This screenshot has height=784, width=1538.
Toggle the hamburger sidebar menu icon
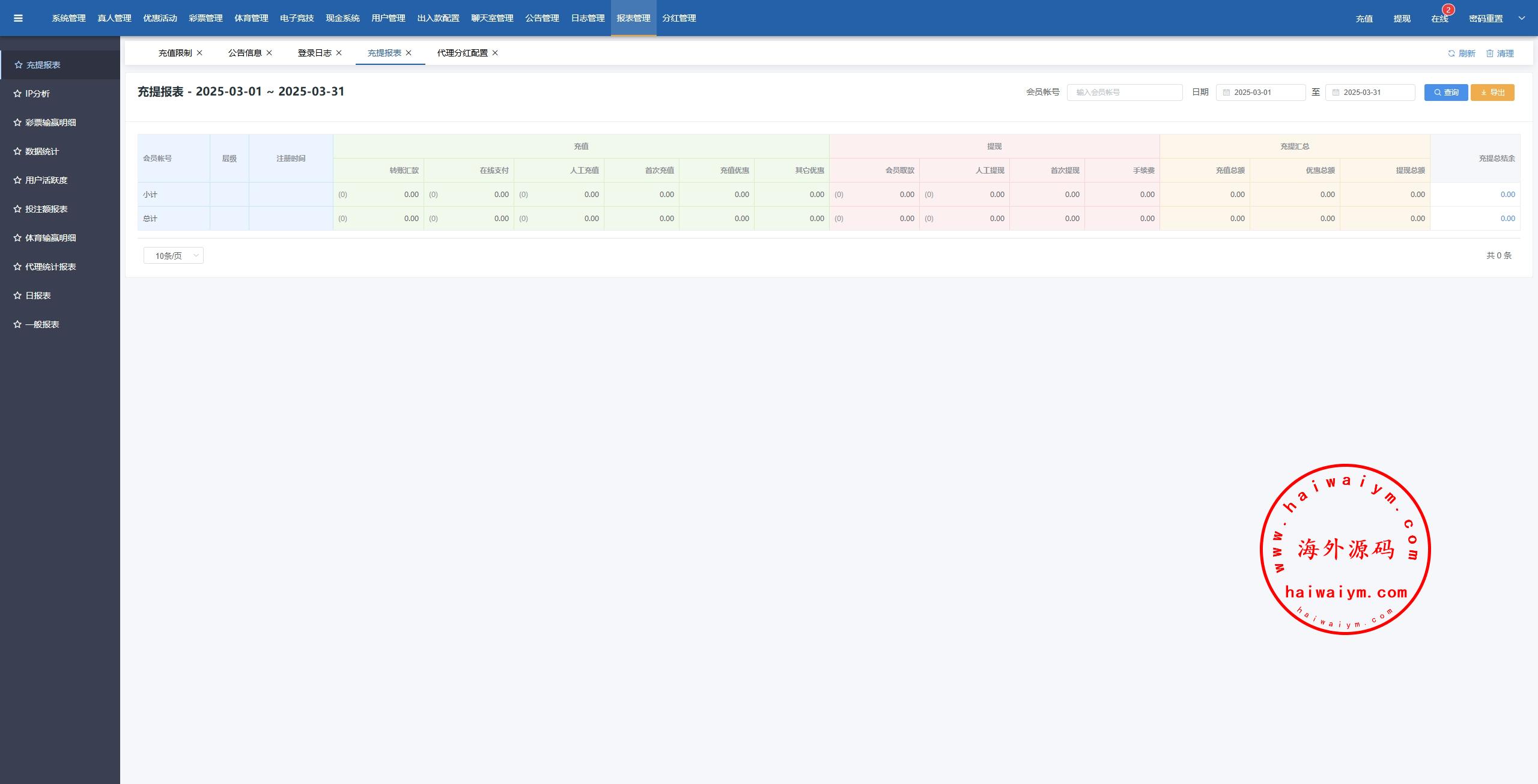[18, 18]
